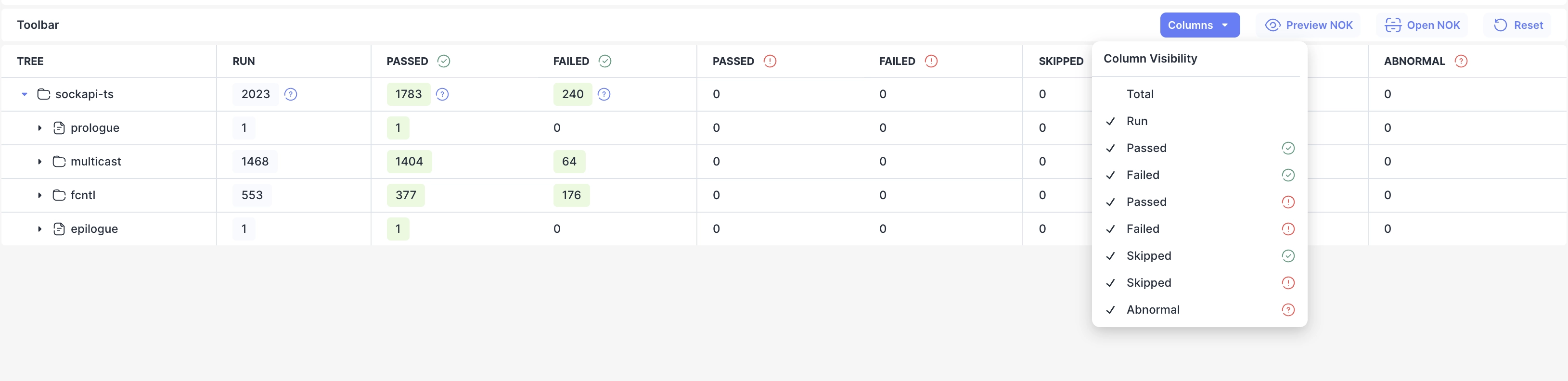Expand the fcntl tree item
This screenshot has width=1568, height=381.
click(x=39, y=195)
